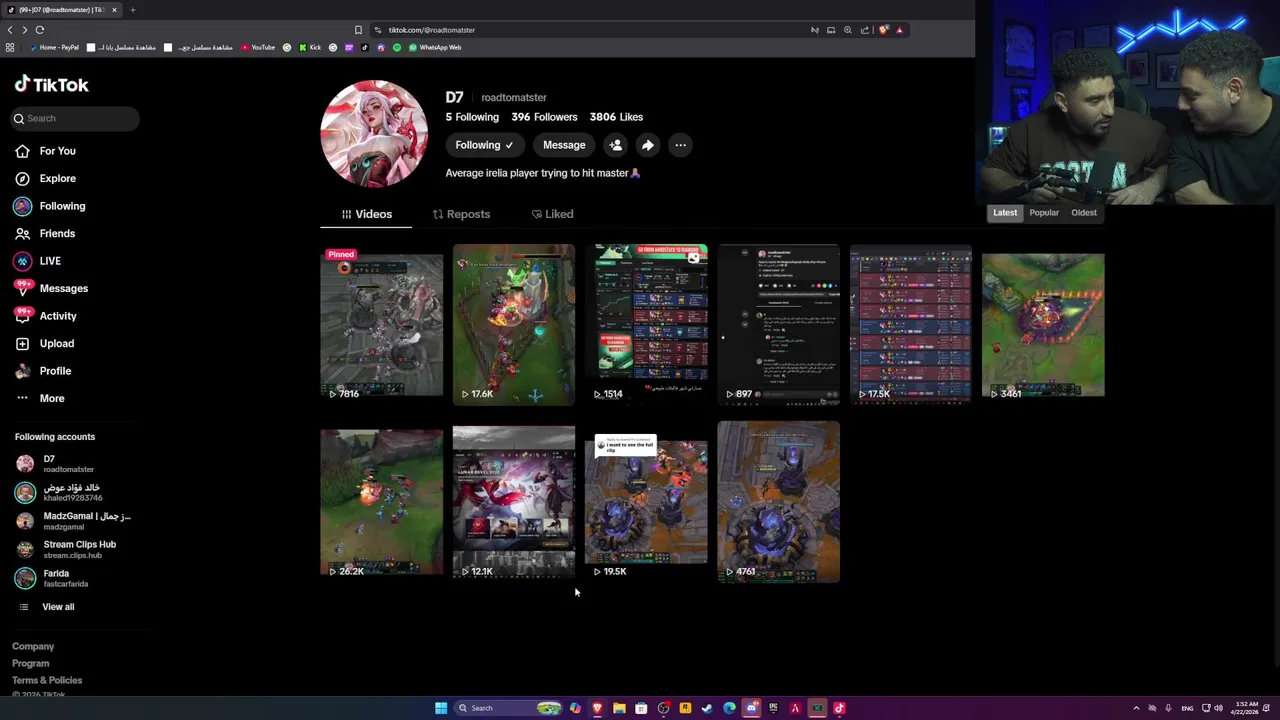Open the TikTok app taskbar icon
The width and height of the screenshot is (1280, 720).
tap(839, 708)
